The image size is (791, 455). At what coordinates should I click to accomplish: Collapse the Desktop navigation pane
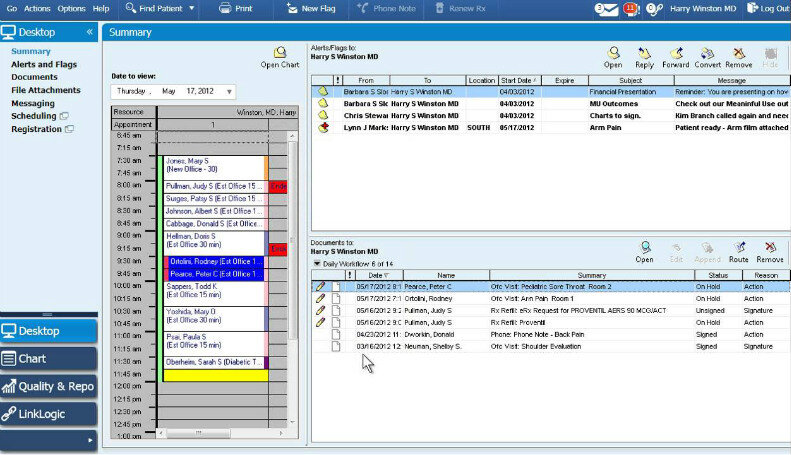(89, 32)
